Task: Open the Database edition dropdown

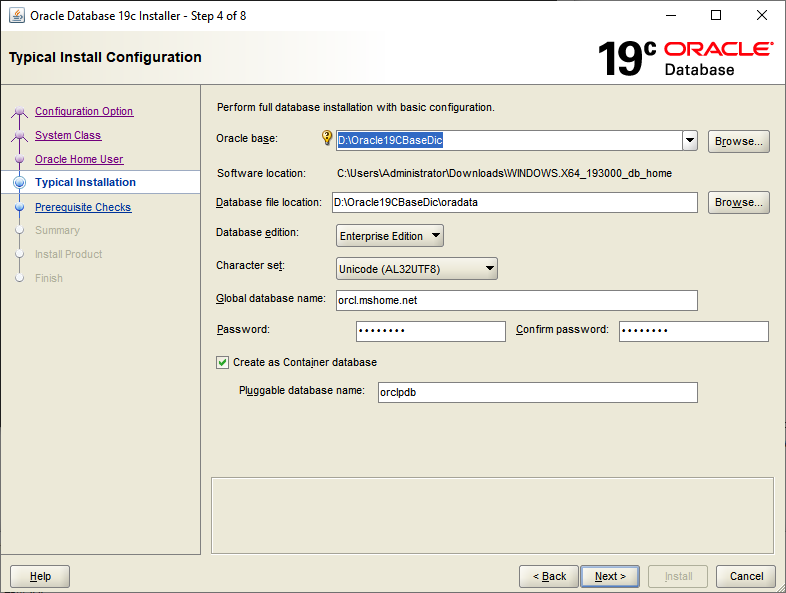Action: point(389,236)
